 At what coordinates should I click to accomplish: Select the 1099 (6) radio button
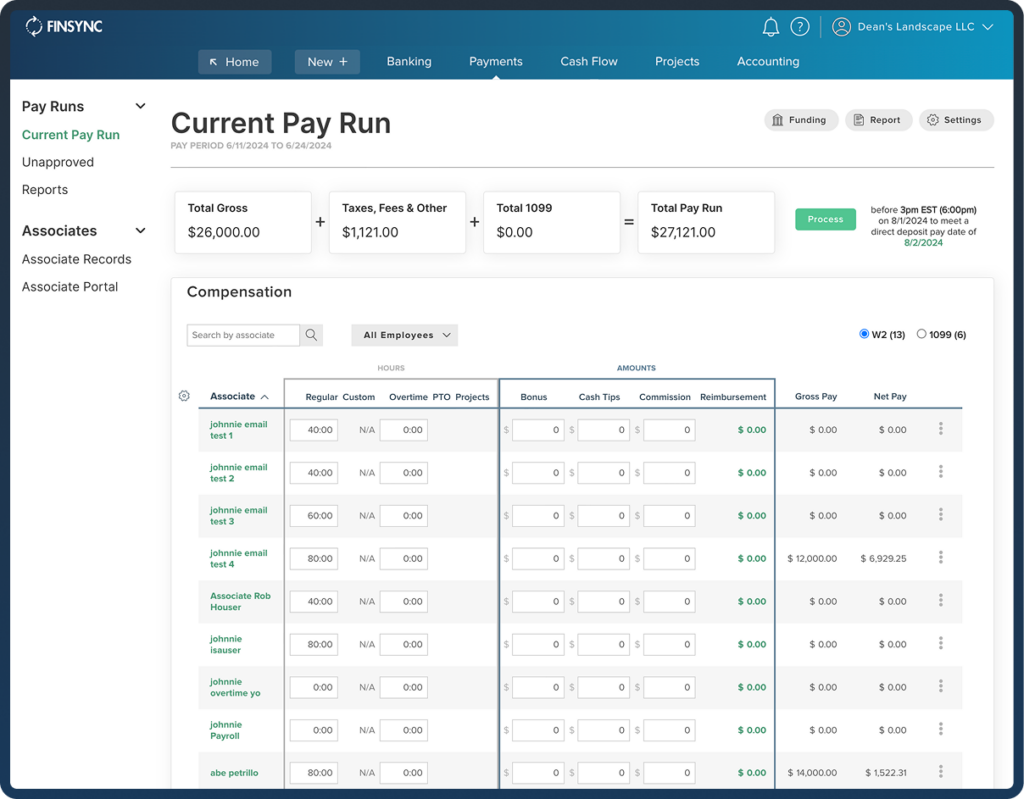coord(921,334)
